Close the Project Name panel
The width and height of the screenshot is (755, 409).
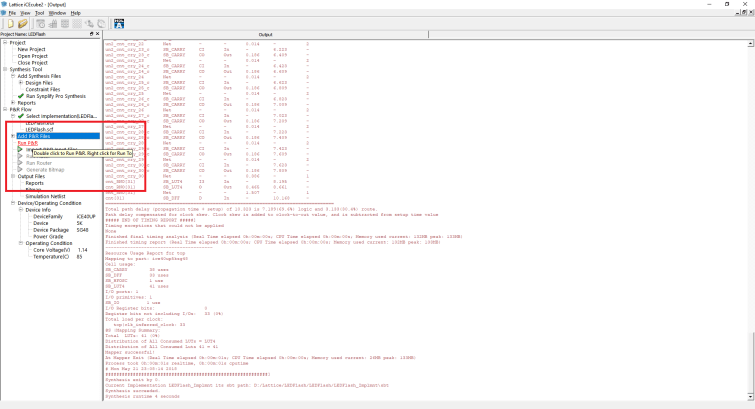pos(97,34)
